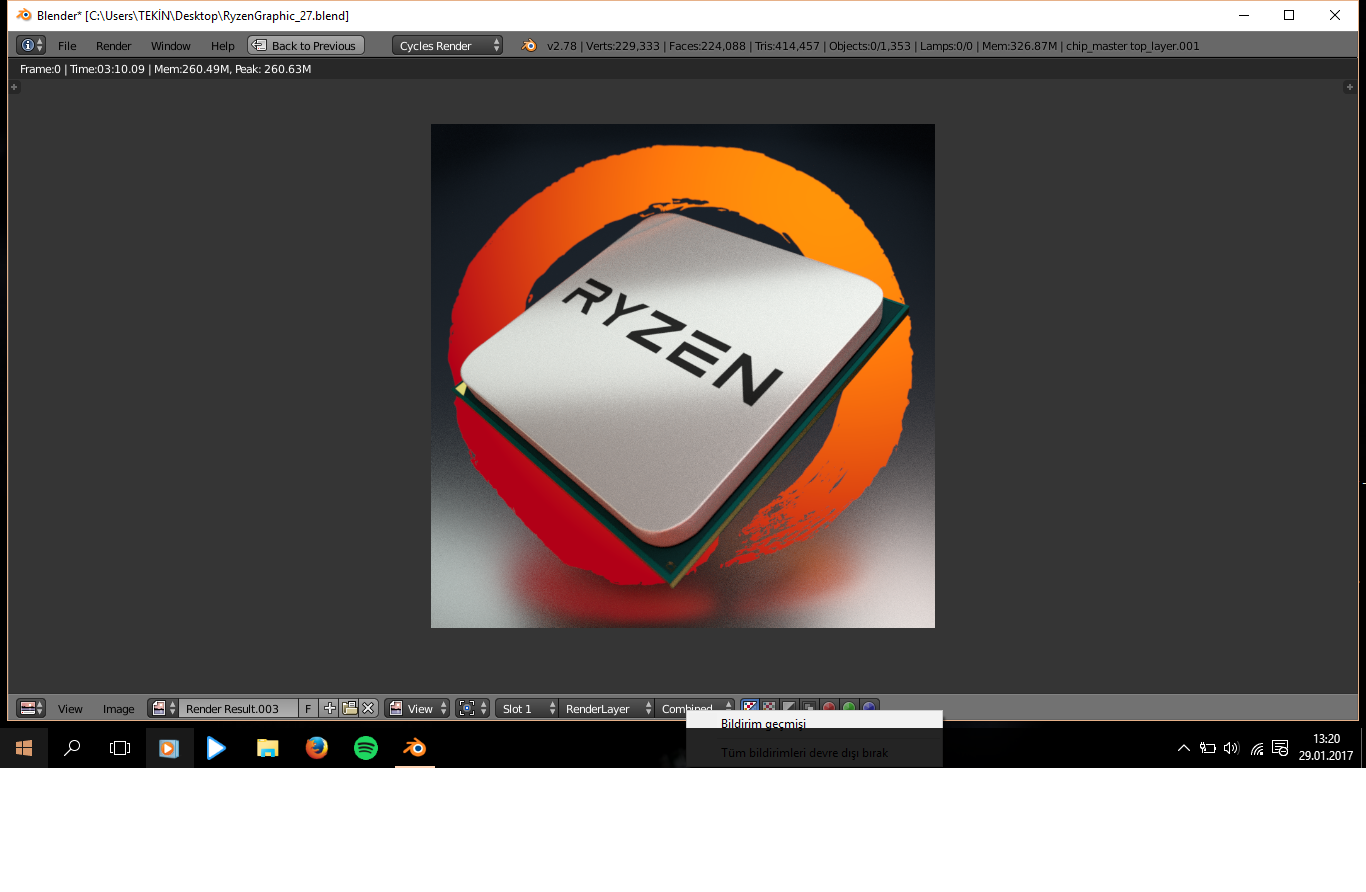Create a new image with the plus icon
This screenshot has width=1366, height=892.
pos(330,708)
